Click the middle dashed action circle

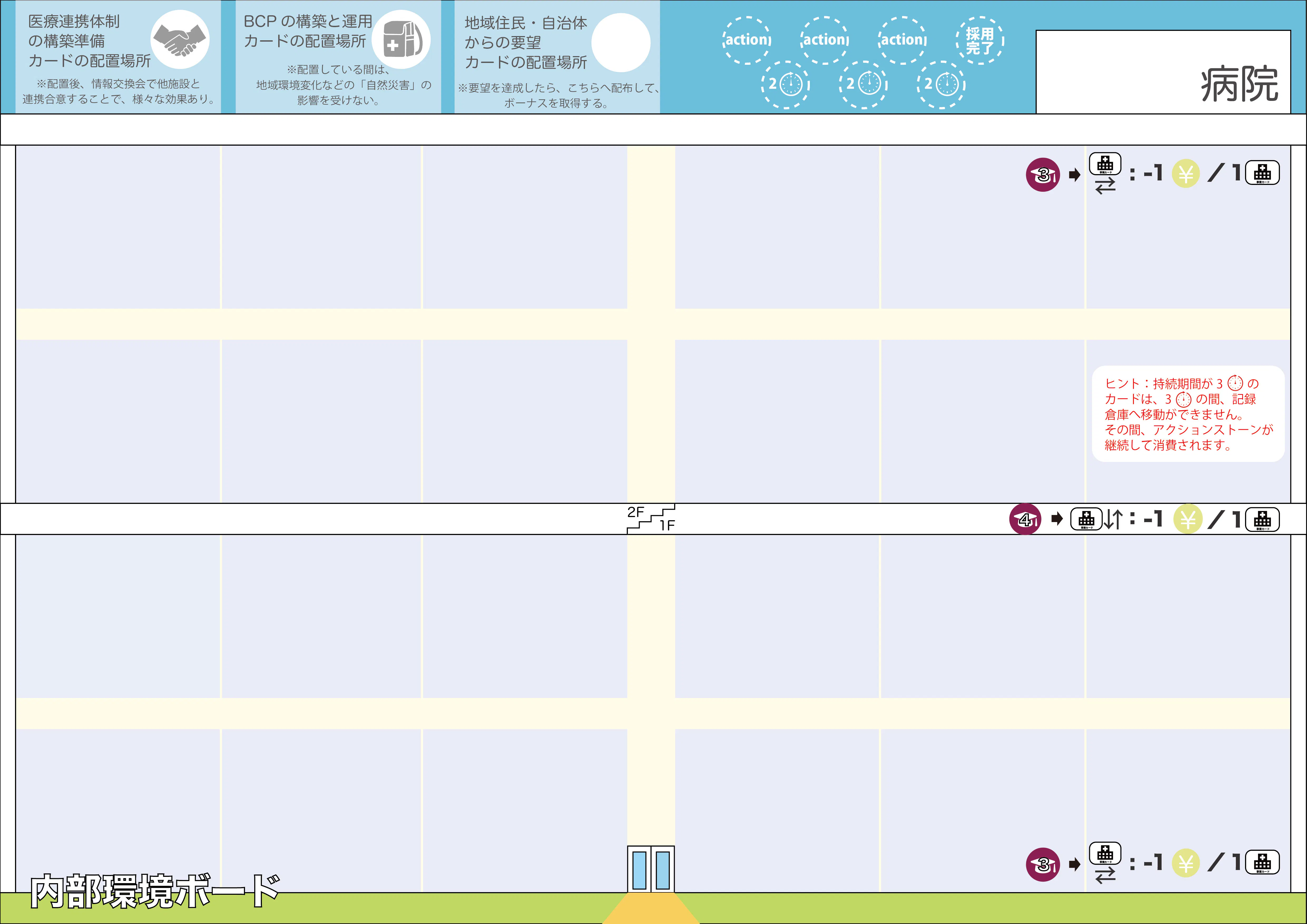824,40
